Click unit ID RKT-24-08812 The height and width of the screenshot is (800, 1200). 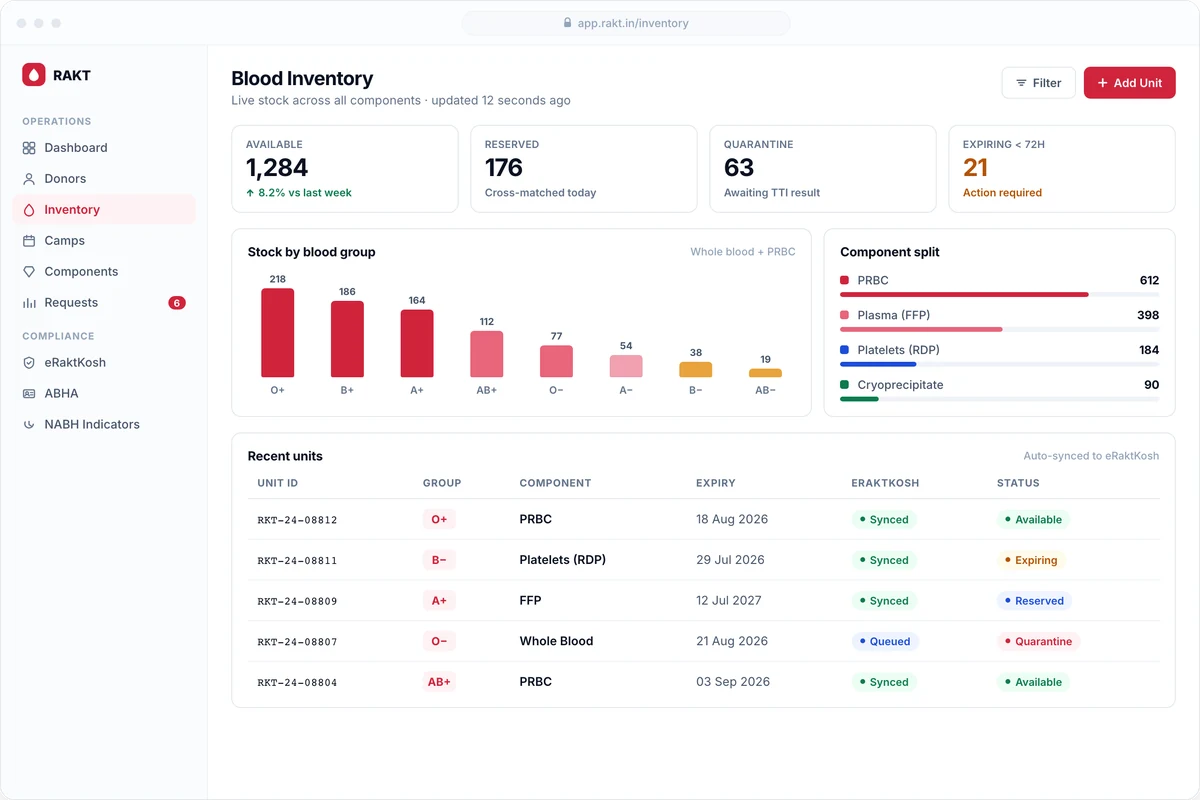297,520
